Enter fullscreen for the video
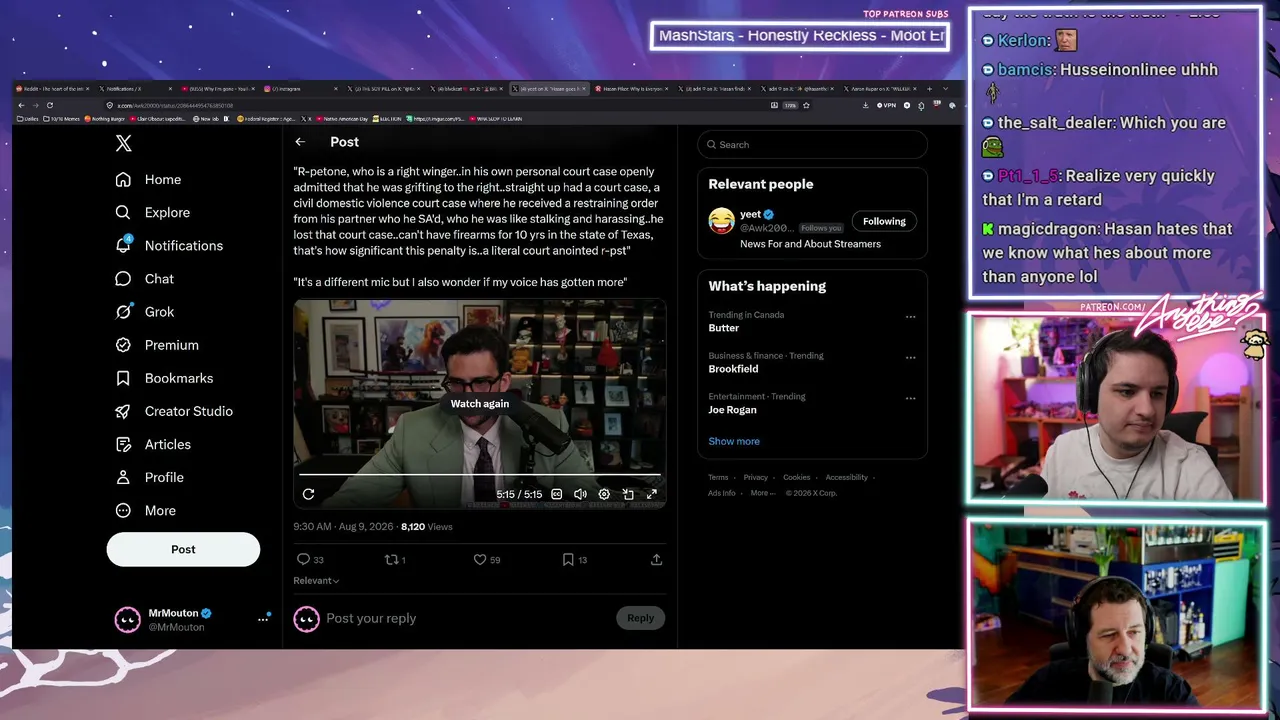 coord(652,494)
